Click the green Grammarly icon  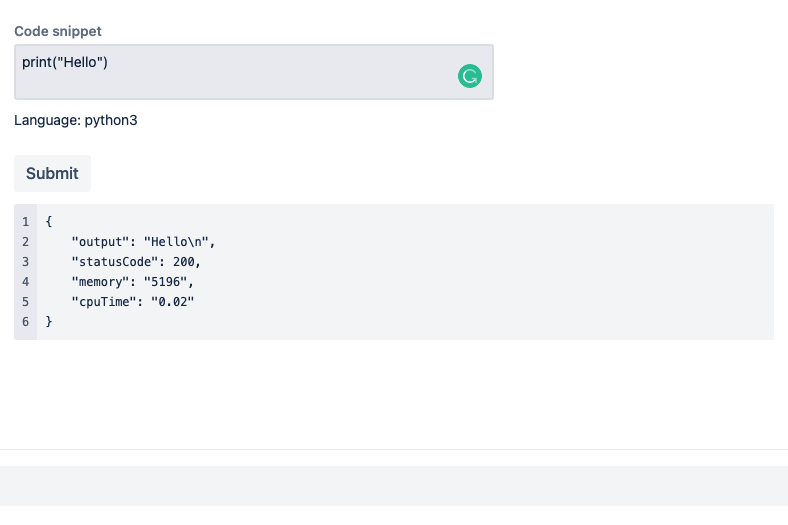tap(470, 76)
